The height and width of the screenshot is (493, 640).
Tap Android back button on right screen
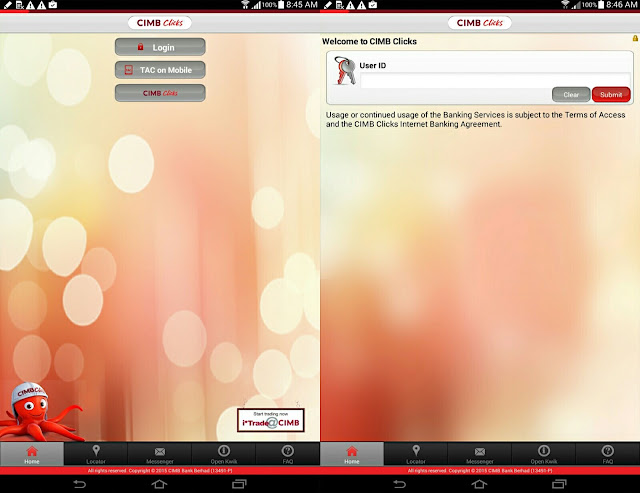point(400,484)
